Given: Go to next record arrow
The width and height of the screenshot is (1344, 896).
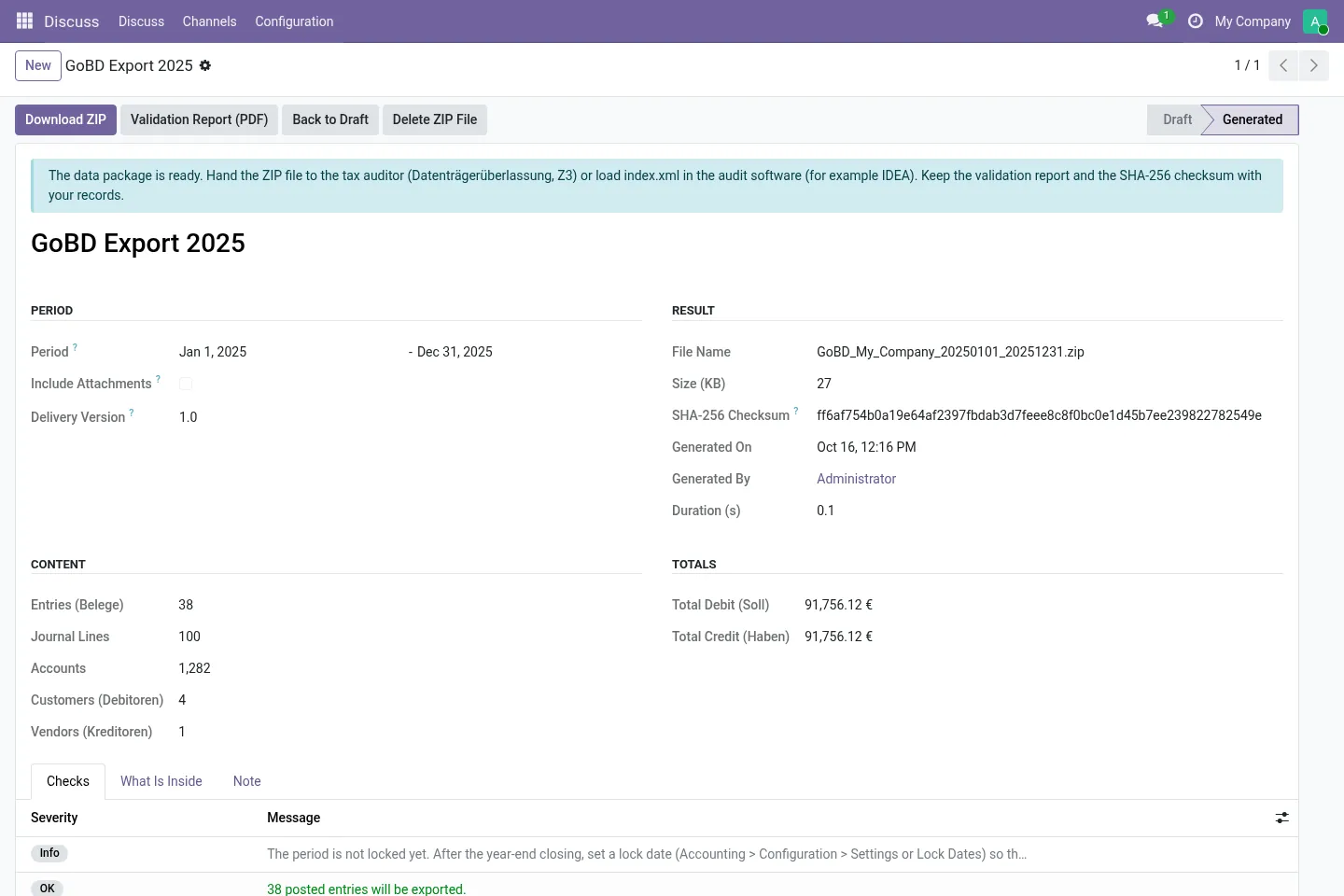Looking at the screenshot, I should 1314,65.
